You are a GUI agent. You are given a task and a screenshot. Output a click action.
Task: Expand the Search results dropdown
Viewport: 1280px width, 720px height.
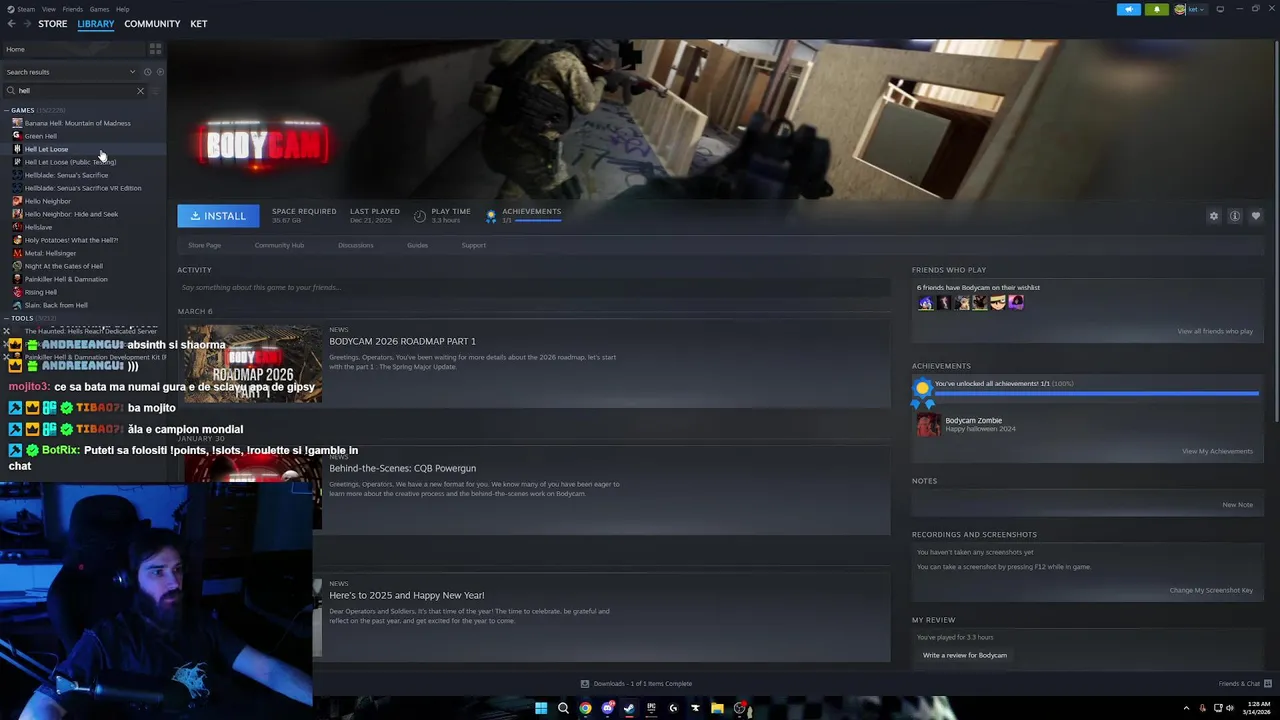tap(132, 72)
